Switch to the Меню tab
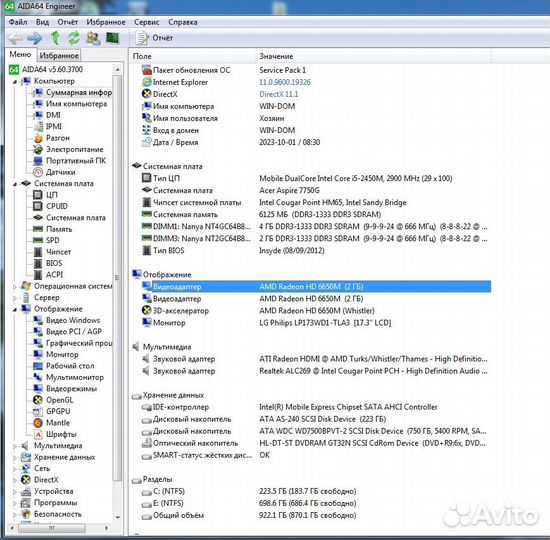The height and width of the screenshot is (540, 550). click(x=20, y=54)
